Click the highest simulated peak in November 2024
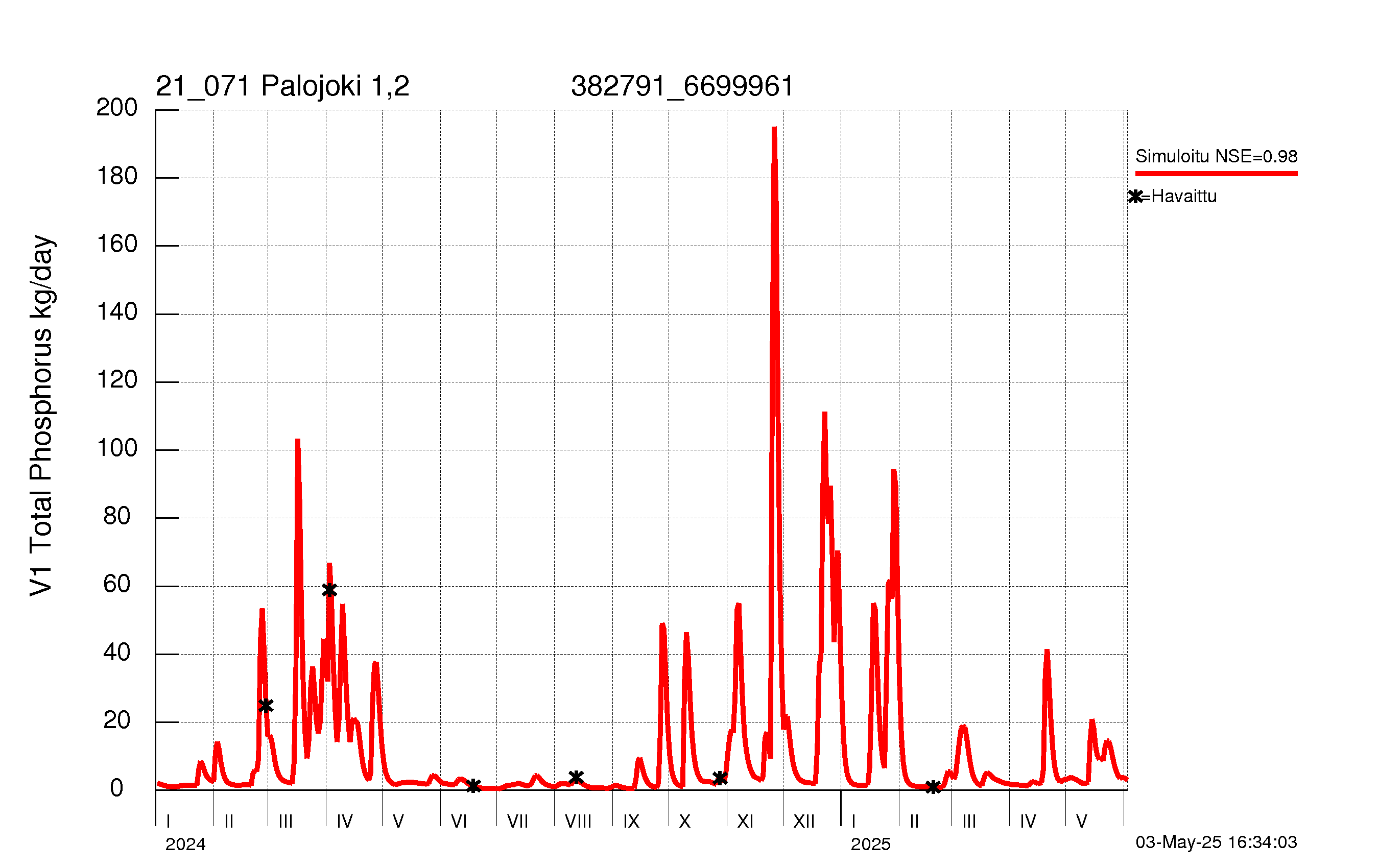 (774, 128)
